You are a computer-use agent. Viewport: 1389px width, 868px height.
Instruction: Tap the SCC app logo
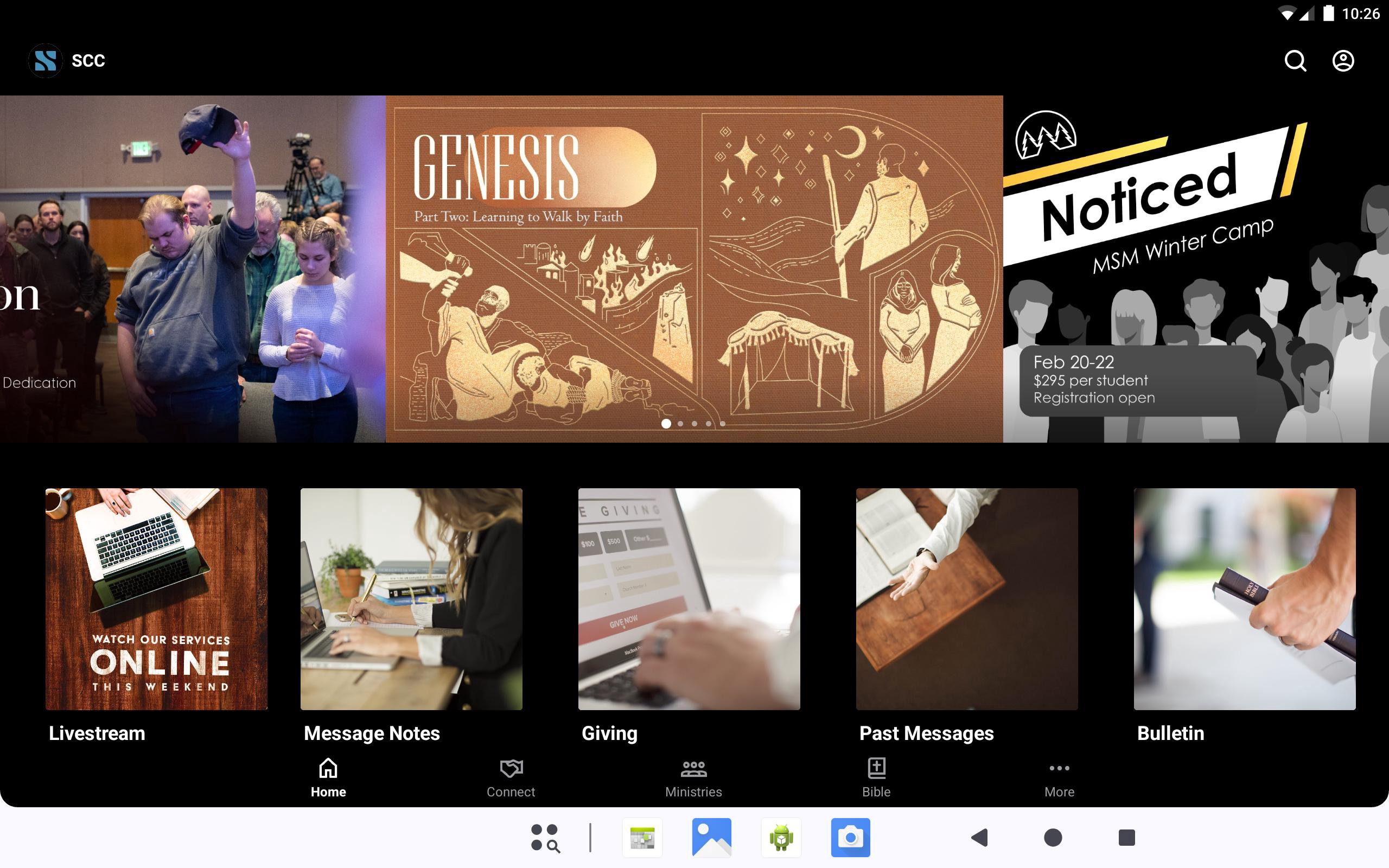[x=46, y=61]
